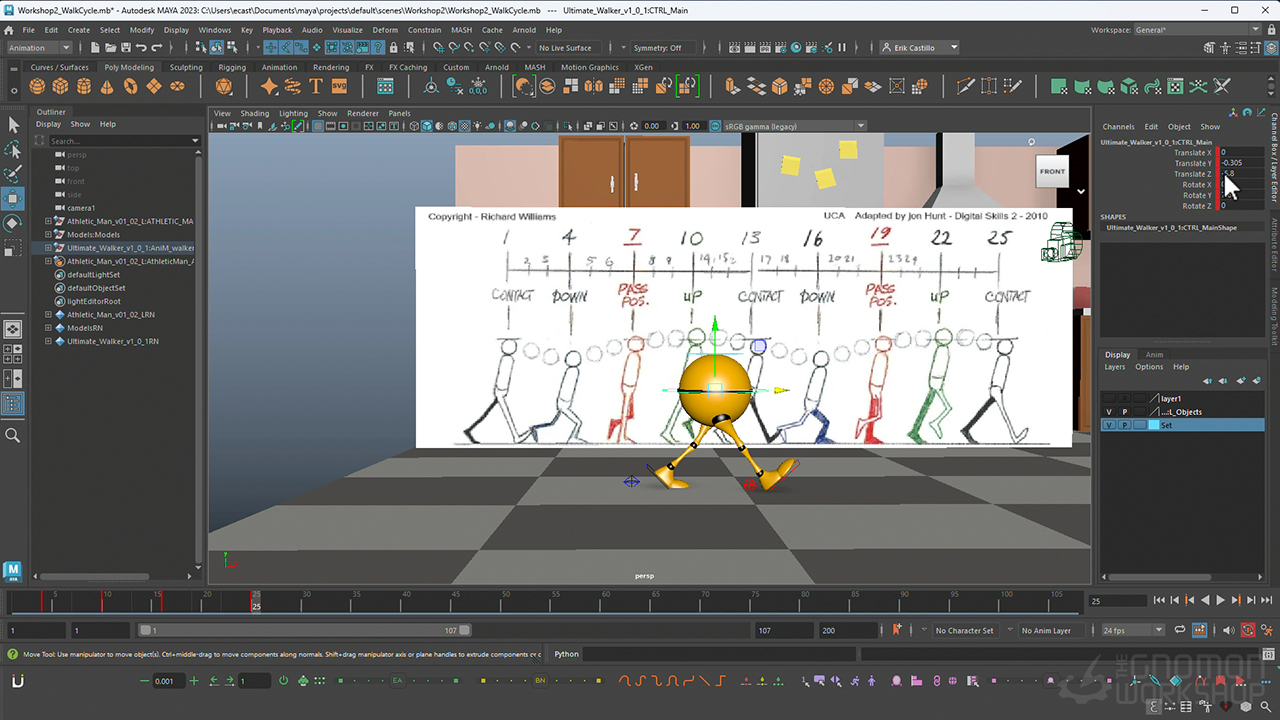Screen dimensions: 1280x720
Task: Toggle Auto Keyframe near the frame rate menu
Action: point(1248,631)
